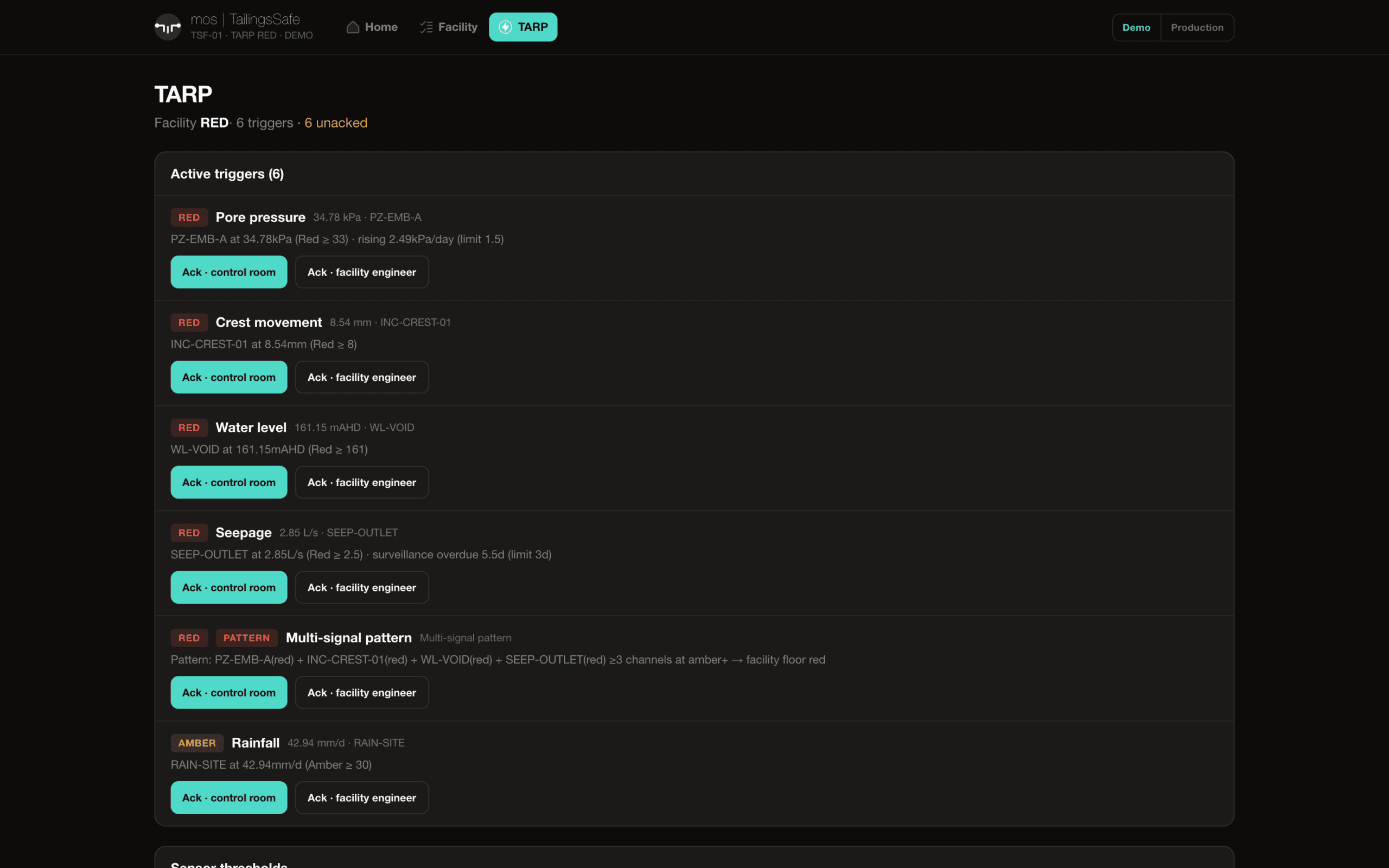
Task: Click the Facility checklist icon
Action: click(x=426, y=27)
